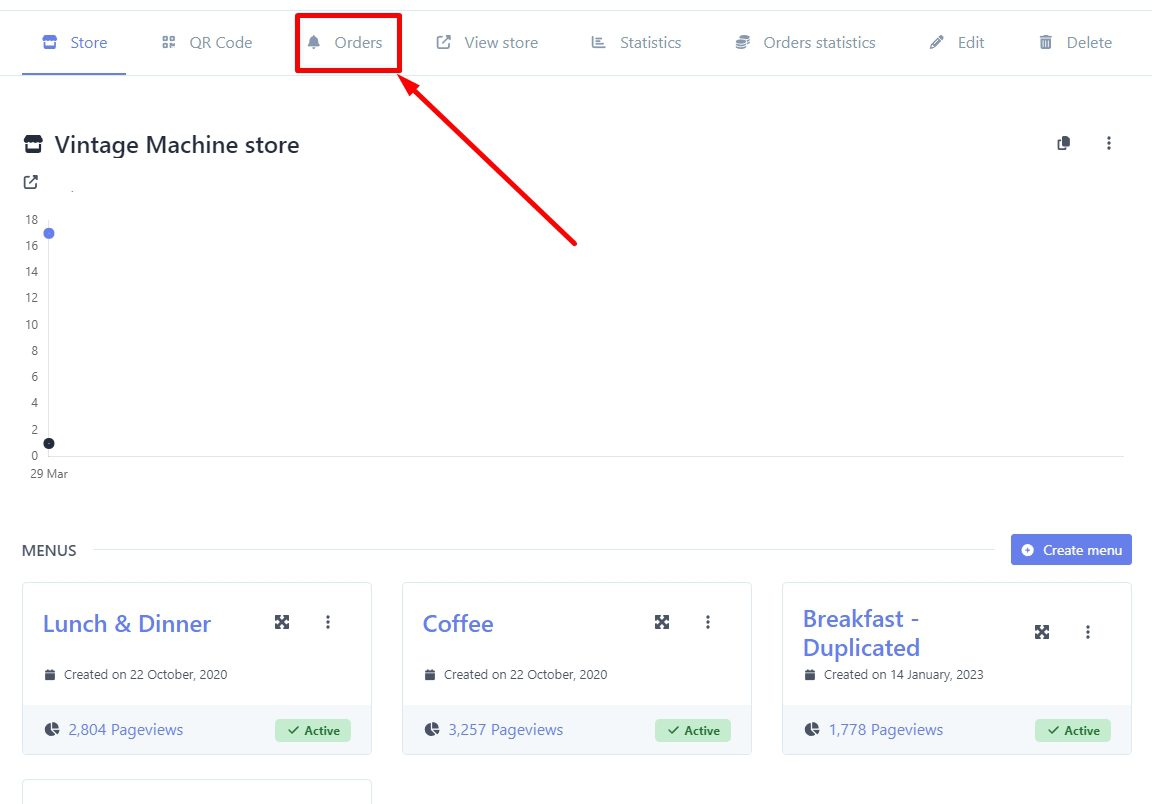Click the move icon on Breakfast - Duplicated card
Image resolution: width=1152 pixels, height=804 pixels.
[x=1042, y=632]
